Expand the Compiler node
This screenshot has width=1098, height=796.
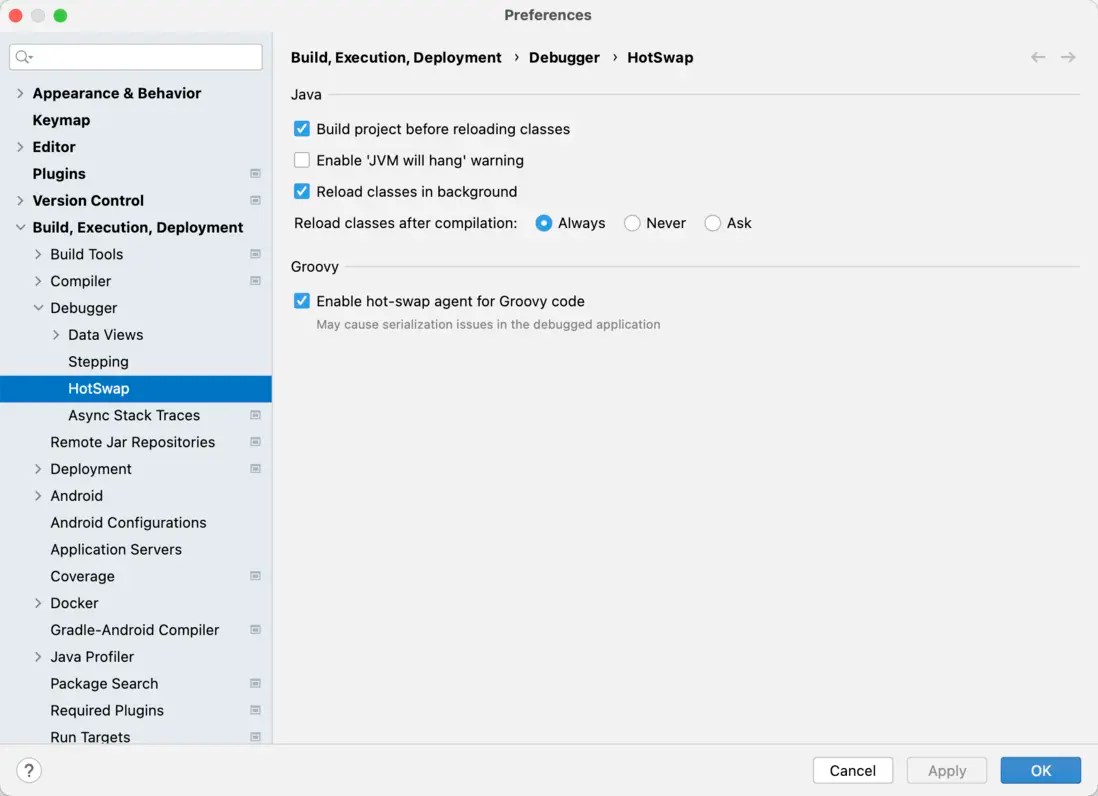(38, 281)
